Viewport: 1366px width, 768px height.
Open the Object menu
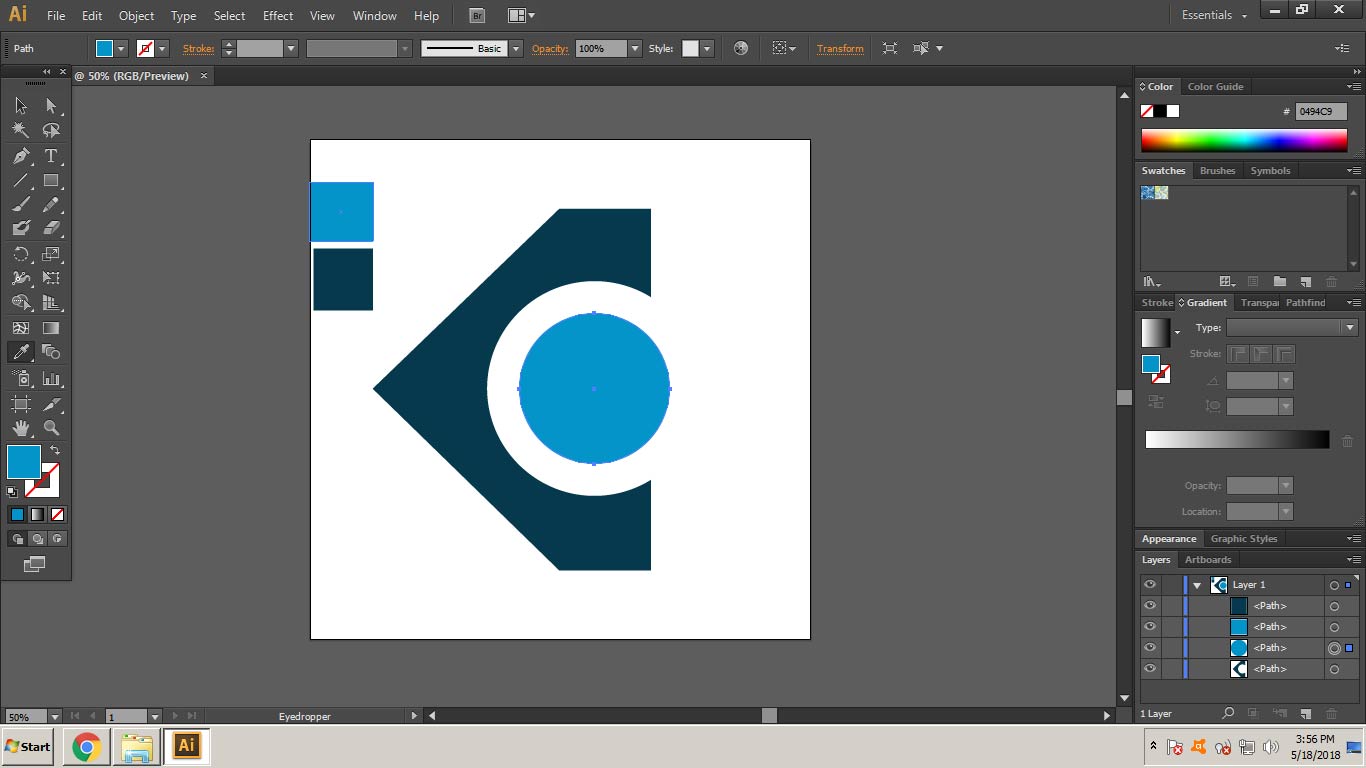click(x=136, y=16)
